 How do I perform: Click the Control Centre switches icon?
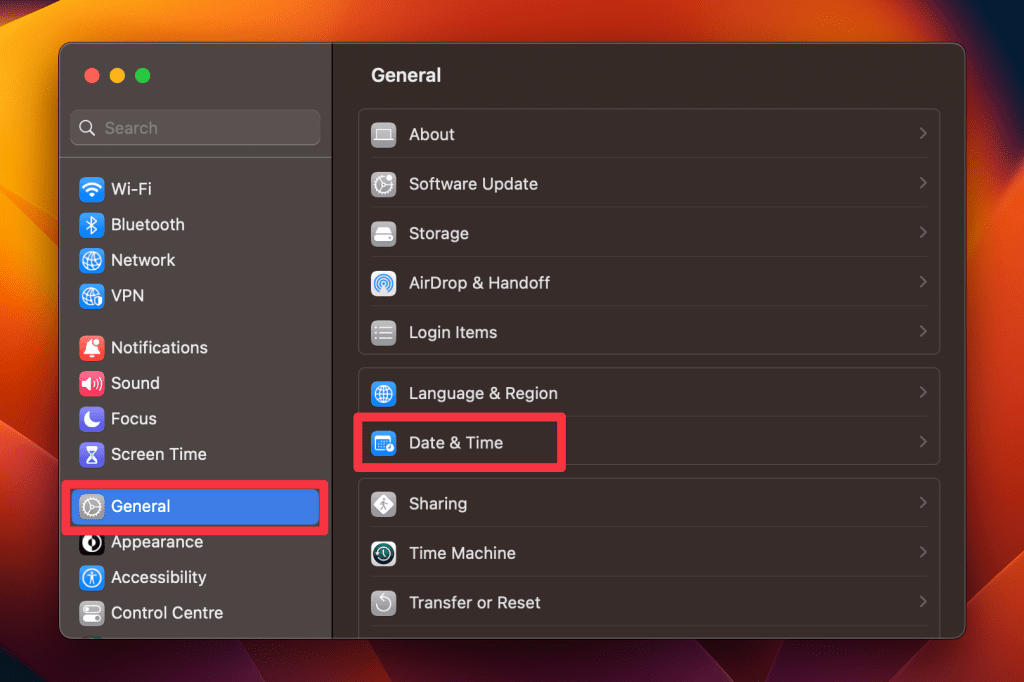click(x=91, y=613)
